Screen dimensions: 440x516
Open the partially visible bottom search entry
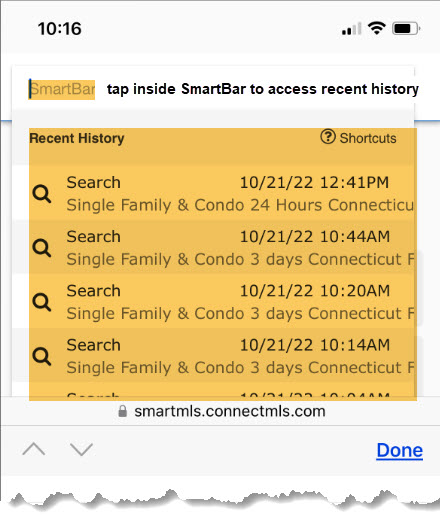[x=223, y=392]
